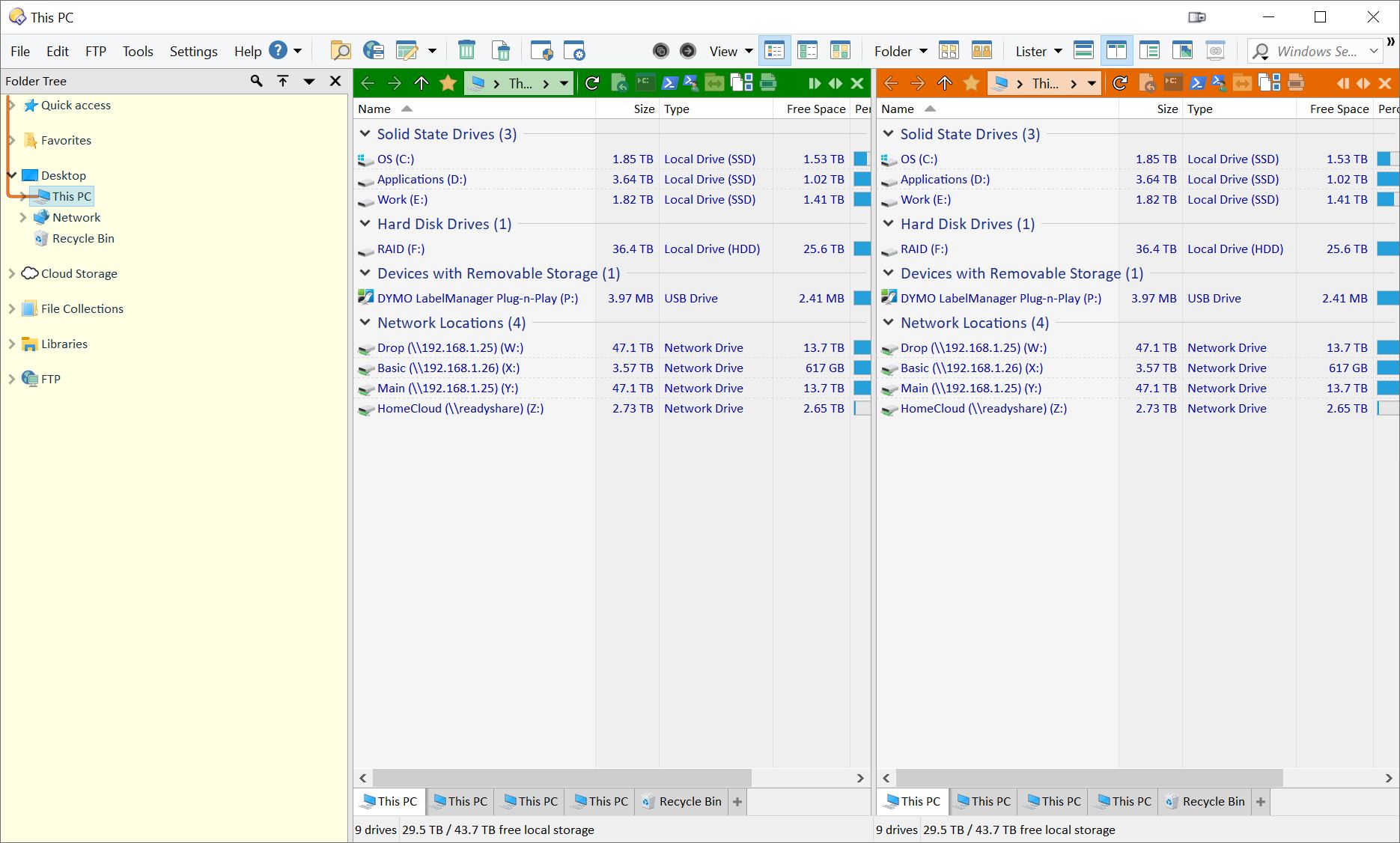Open the View dropdown menu
The height and width of the screenshot is (843, 1400).
click(731, 51)
